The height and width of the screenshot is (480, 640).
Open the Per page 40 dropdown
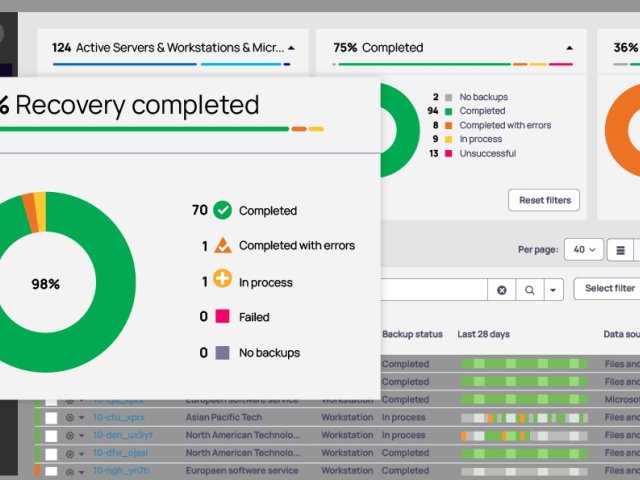point(584,249)
